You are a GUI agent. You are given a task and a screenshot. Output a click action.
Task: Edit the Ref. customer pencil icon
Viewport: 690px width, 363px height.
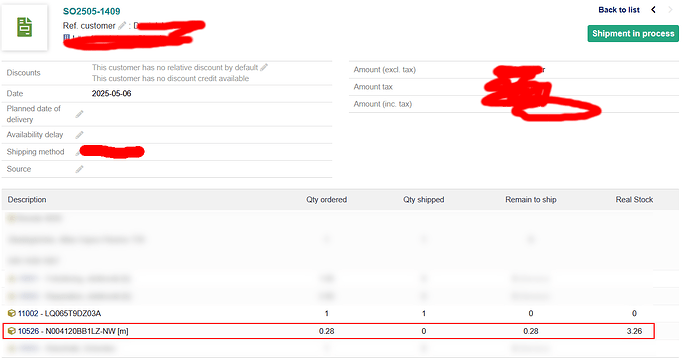(x=122, y=26)
